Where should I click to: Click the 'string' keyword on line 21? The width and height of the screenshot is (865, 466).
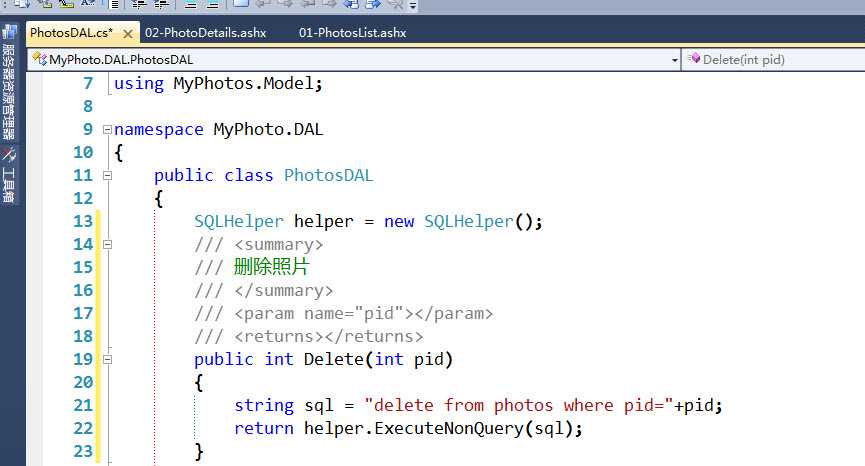point(264,406)
